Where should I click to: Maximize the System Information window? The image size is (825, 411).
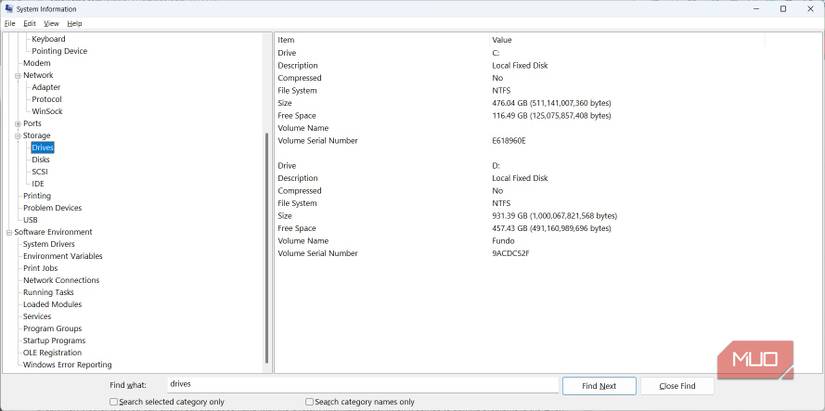(x=783, y=9)
